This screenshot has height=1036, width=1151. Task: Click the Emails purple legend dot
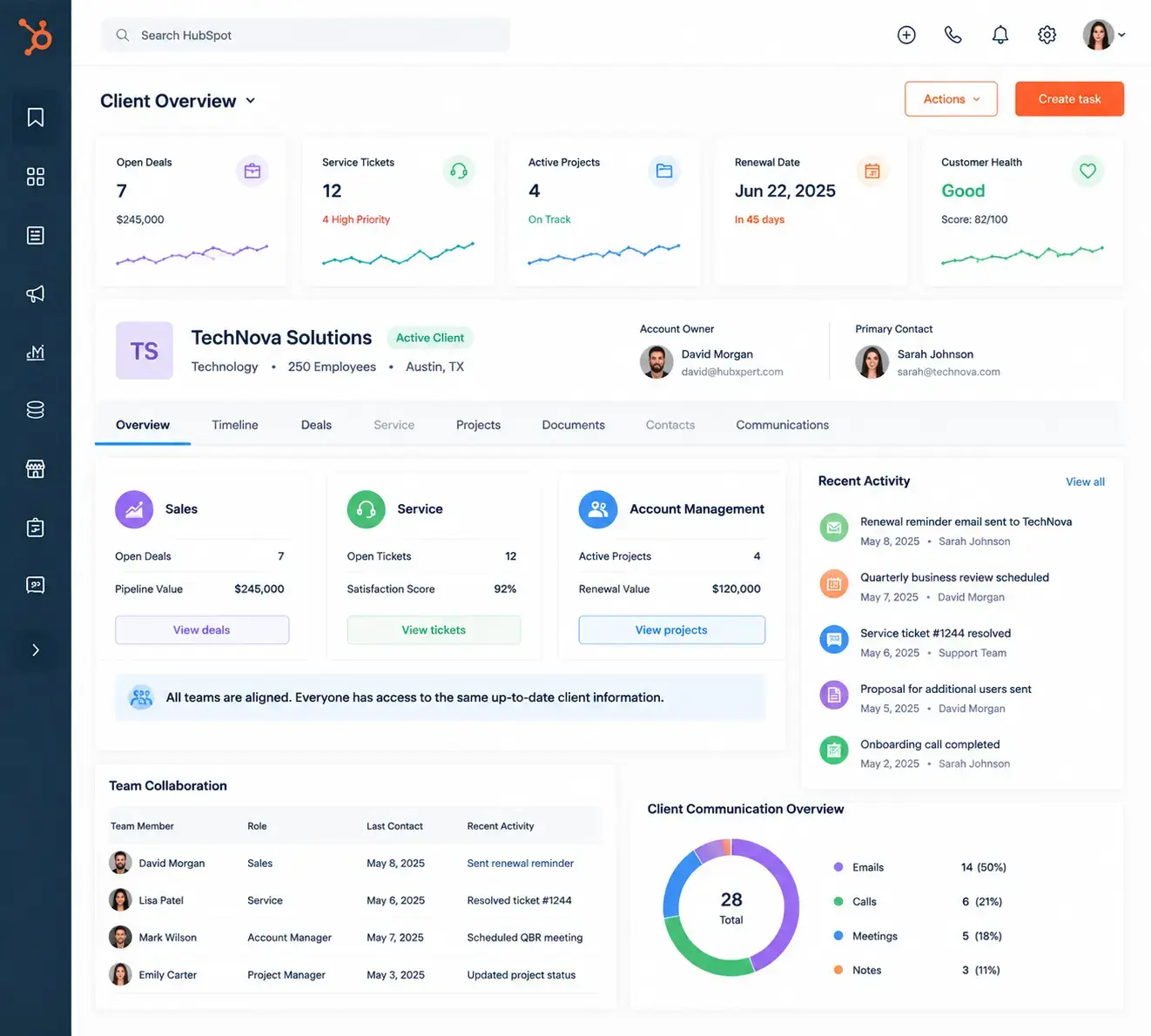(x=838, y=867)
